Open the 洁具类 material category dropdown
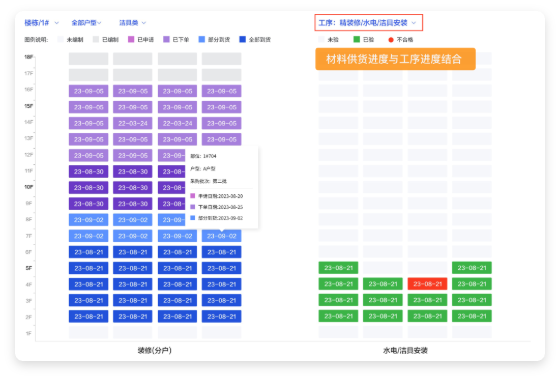The height and width of the screenshot is (380, 560). coord(132,23)
